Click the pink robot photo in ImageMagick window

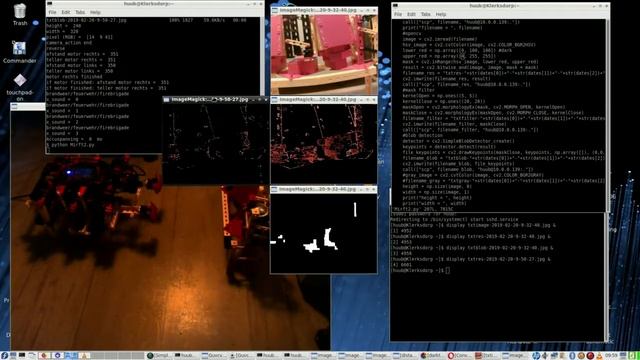click(x=324, y=54)
